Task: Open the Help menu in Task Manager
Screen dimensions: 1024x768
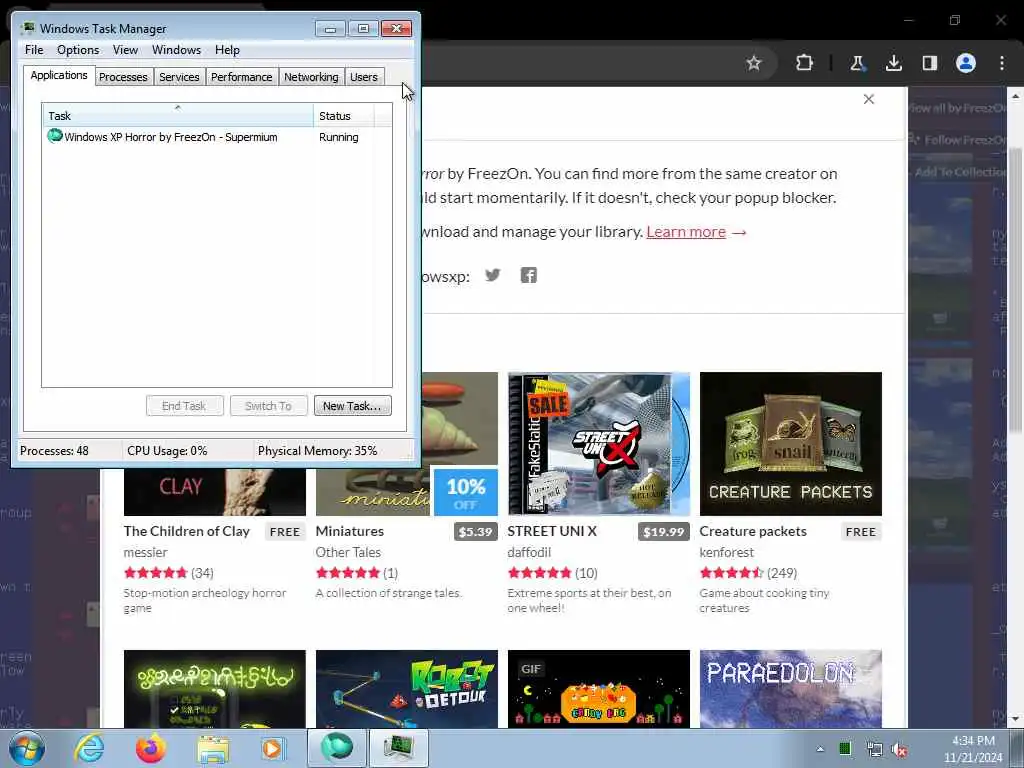Action: point(227,50)
